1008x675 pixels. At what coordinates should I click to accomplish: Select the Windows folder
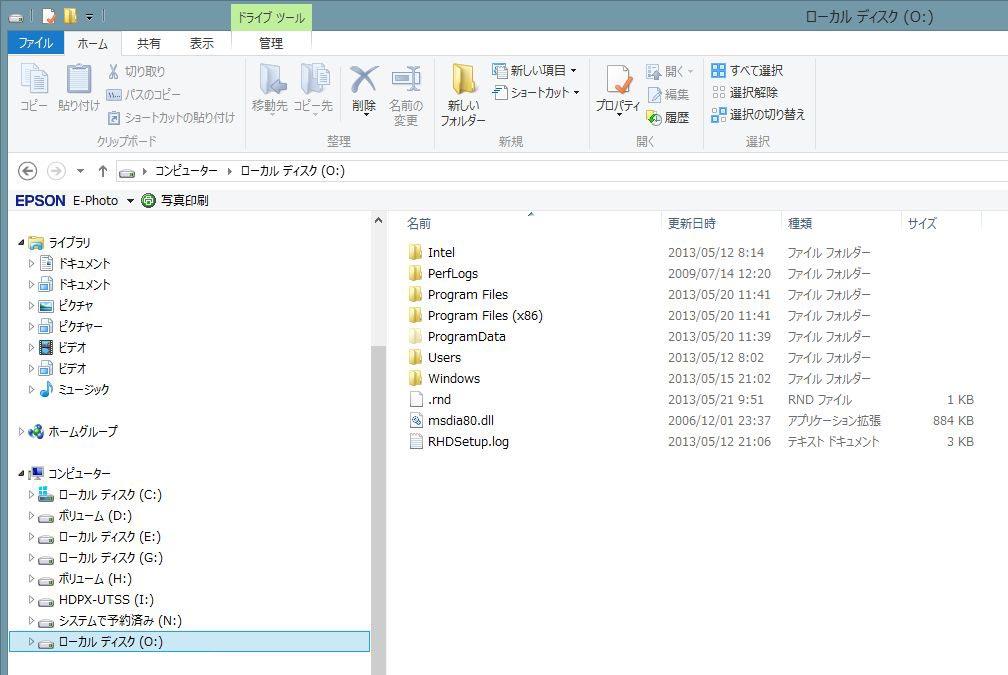pyautogui.click(x=454, y=379)
